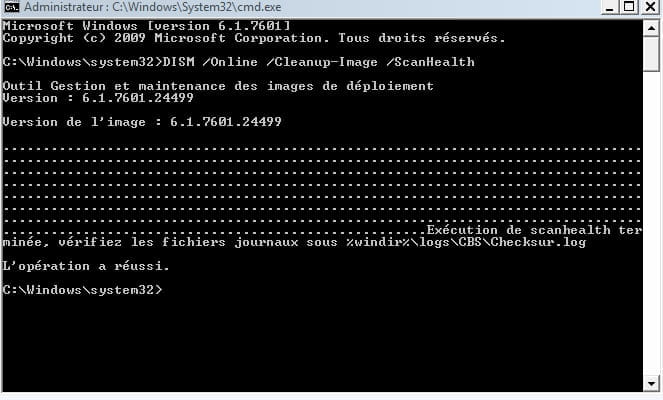Image resolution: width=663 pixels, height=400 pixels.
Task: Click the final C:\Windows\system32> prompt
Action: tap(82, 290)
